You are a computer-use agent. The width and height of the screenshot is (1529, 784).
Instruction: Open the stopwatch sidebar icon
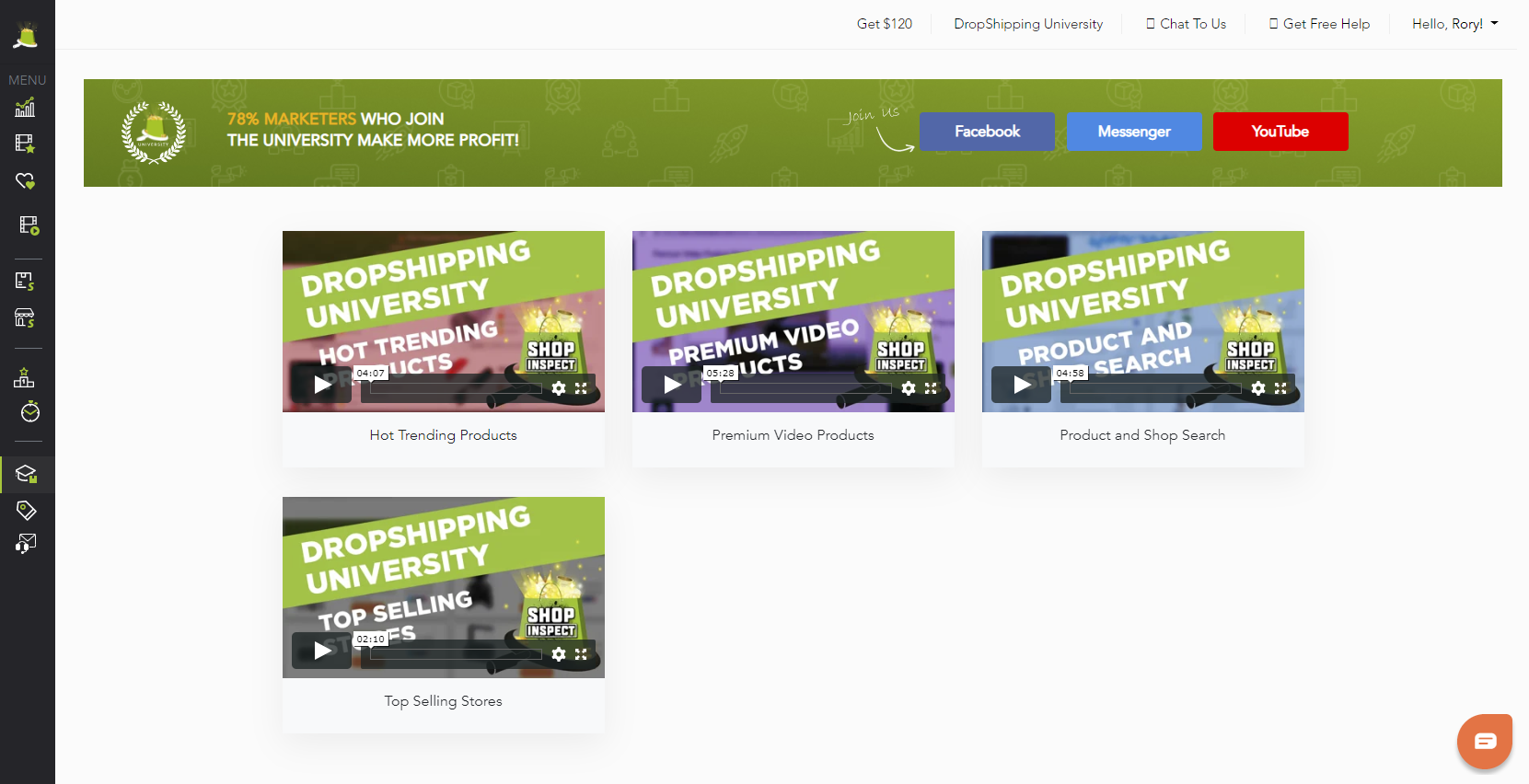click(x=30, y=412)
